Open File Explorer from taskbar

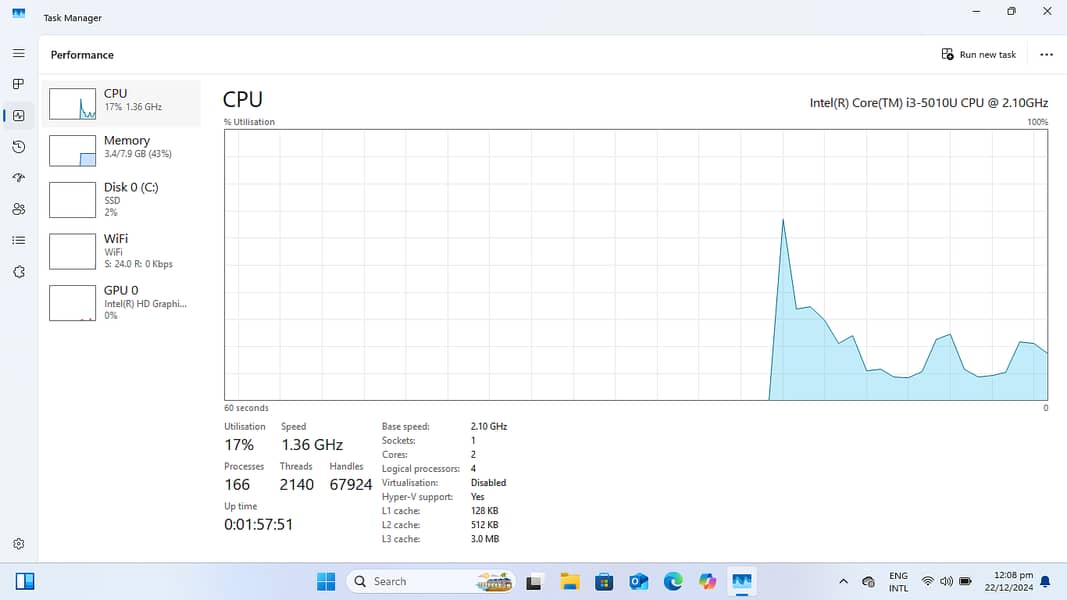(x=570, y=581)
